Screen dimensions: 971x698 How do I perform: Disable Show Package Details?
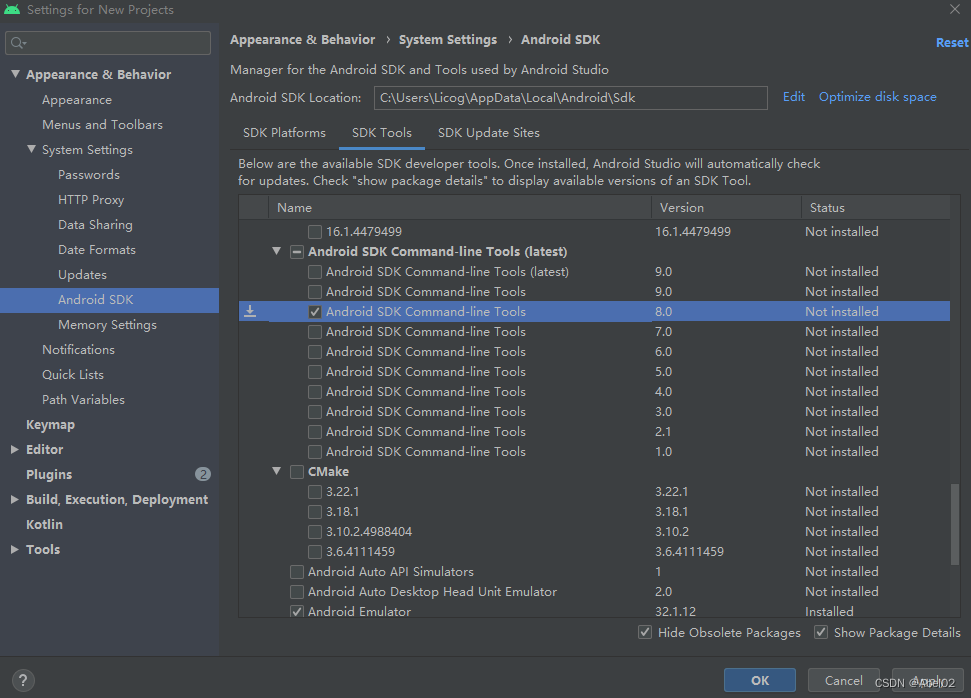tap(821, 632)
